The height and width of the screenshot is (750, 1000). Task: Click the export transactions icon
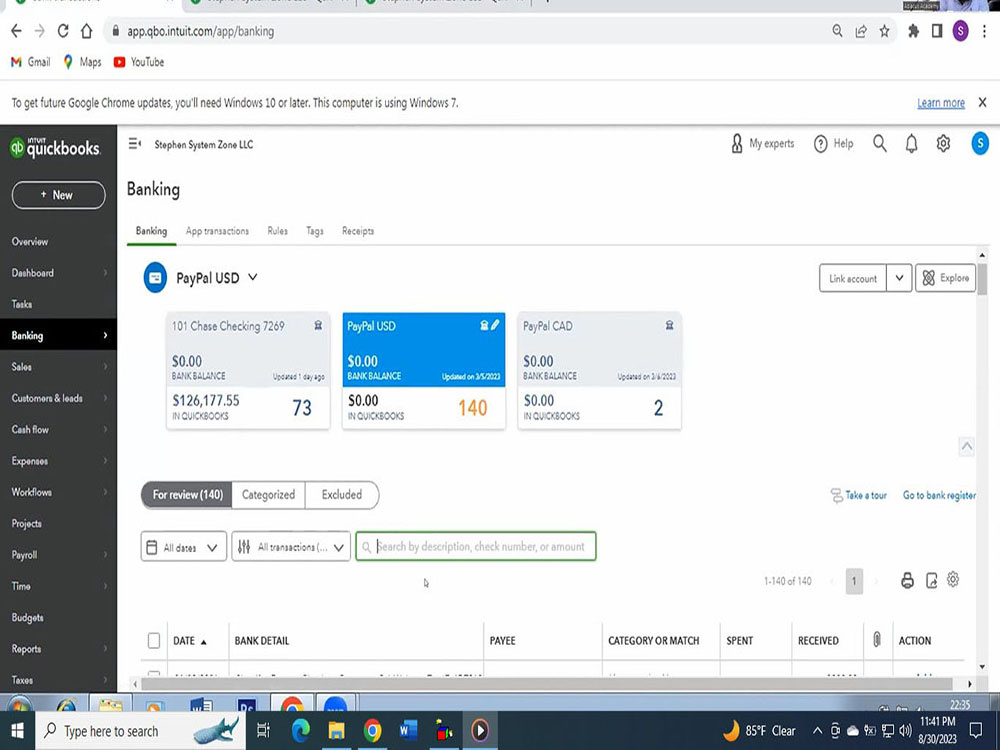click(930, 580)
